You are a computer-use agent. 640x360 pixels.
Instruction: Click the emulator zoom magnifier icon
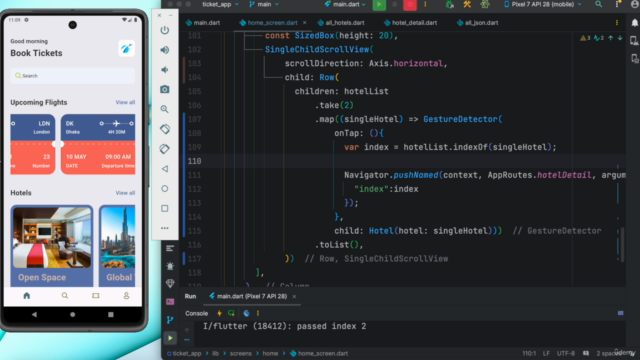point(164,109)
